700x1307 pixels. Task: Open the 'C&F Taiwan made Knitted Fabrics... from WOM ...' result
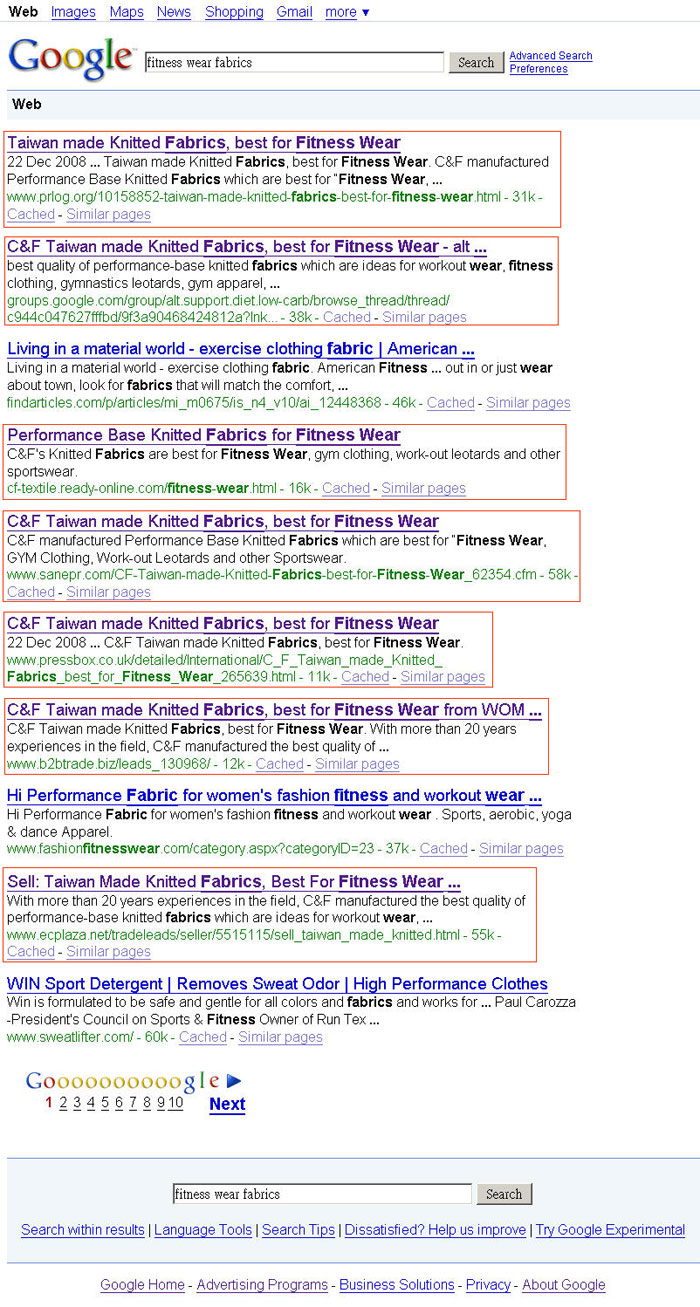pyautogui.click(x=274, y=710)
